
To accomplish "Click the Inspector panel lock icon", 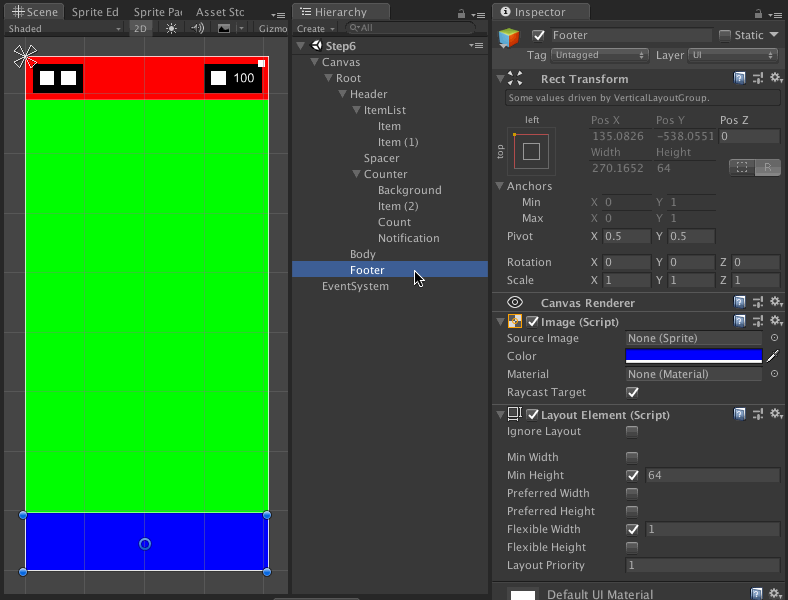I will pos(758,14).
